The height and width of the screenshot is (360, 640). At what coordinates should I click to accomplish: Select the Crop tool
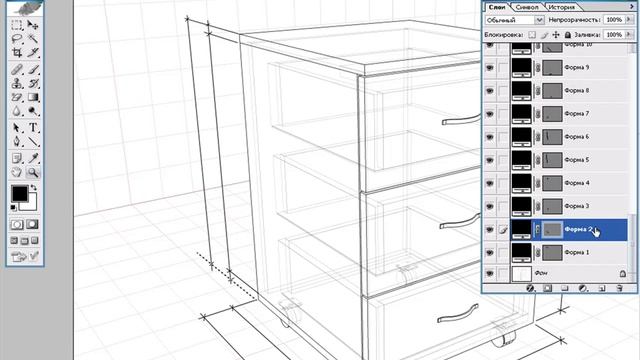coord(17,53)
